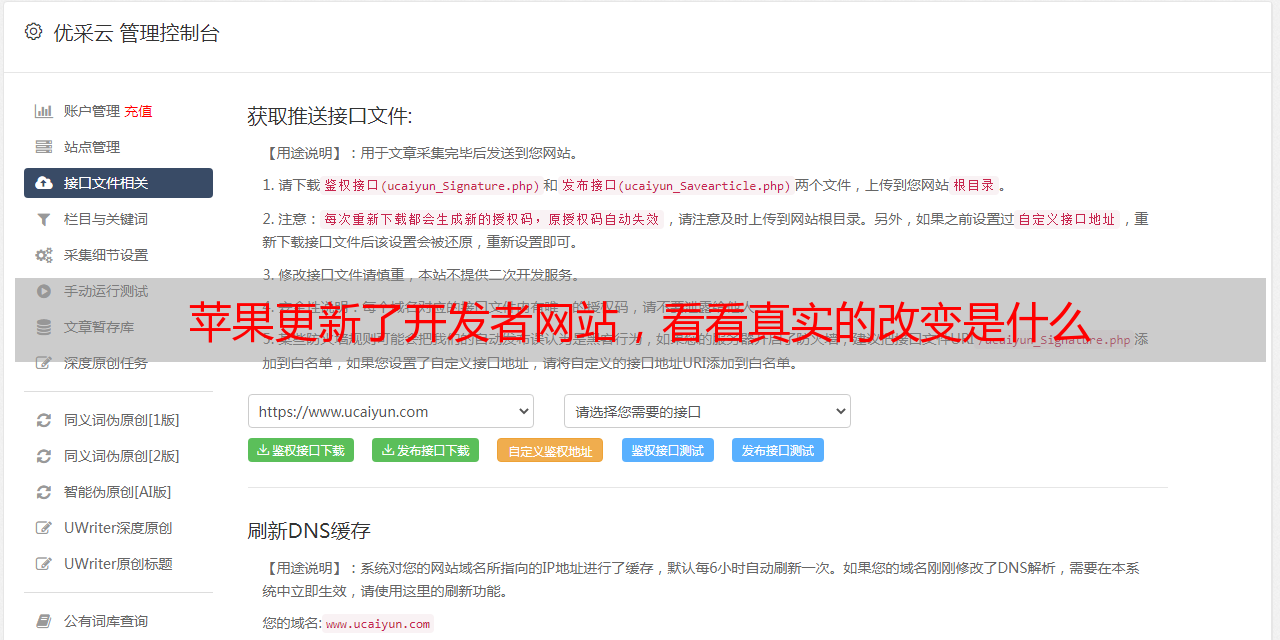The width and height of the screenshot is (1280, 640).
Task: Open 账户管理 in sidebar
Action: pyautogui.click(x=92, y=111)
